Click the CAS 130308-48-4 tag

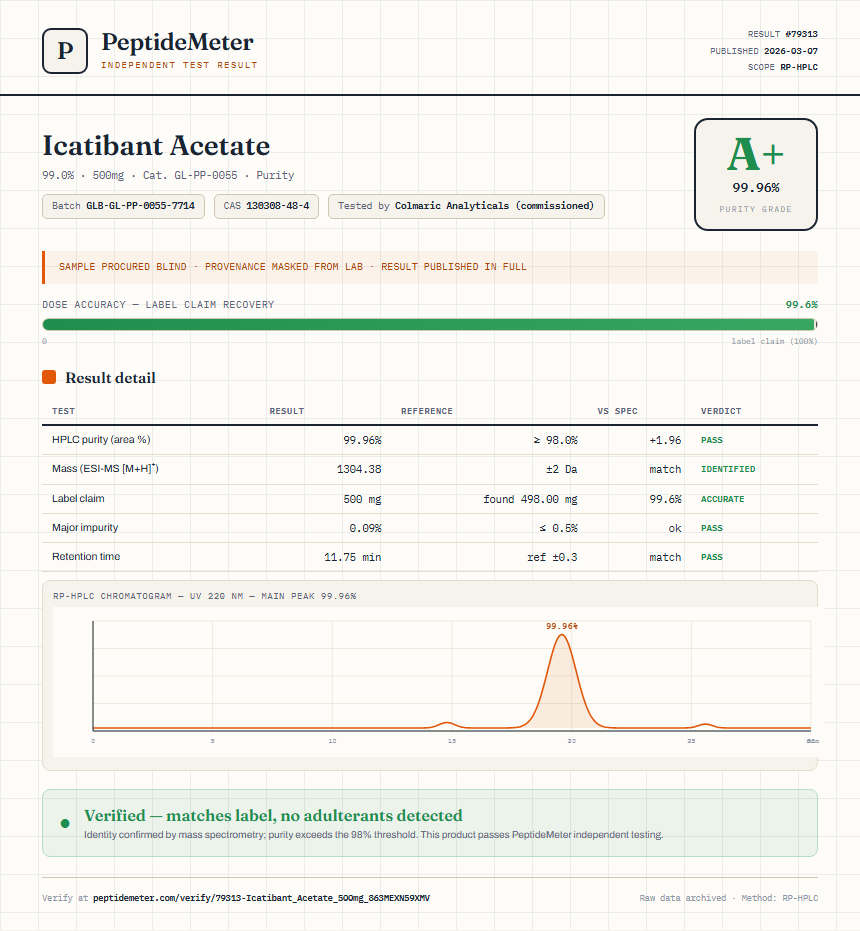click(266, 206)
